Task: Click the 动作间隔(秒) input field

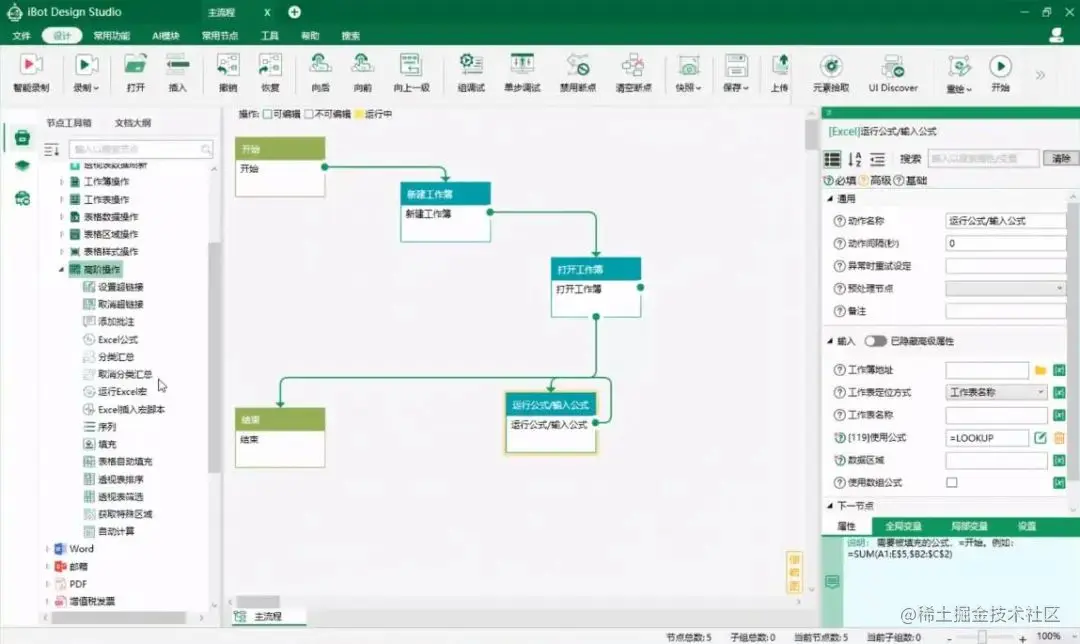Action: point(1005,243)
